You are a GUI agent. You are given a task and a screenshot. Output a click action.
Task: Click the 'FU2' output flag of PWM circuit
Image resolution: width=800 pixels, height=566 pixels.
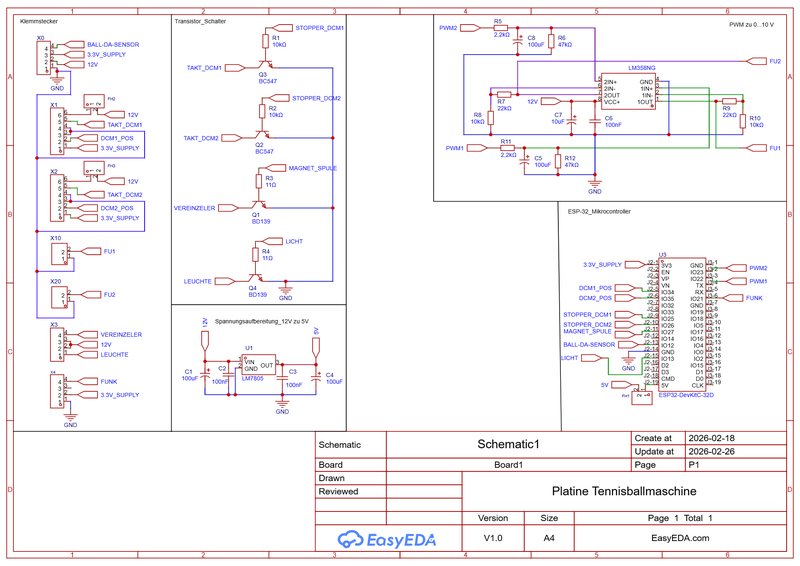pos(756,61)
